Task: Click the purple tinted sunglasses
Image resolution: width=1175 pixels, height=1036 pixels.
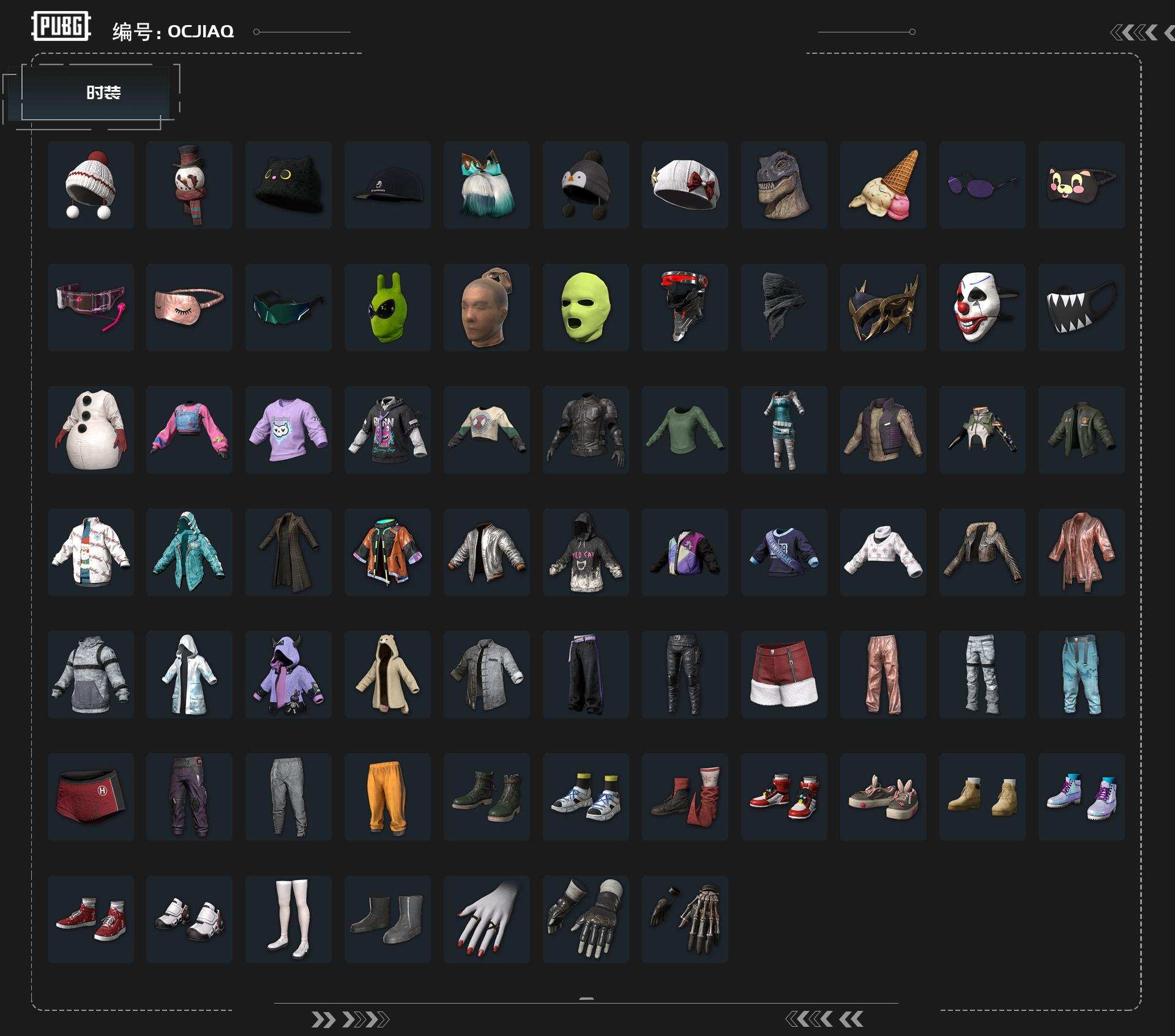Action: (982, 185)
